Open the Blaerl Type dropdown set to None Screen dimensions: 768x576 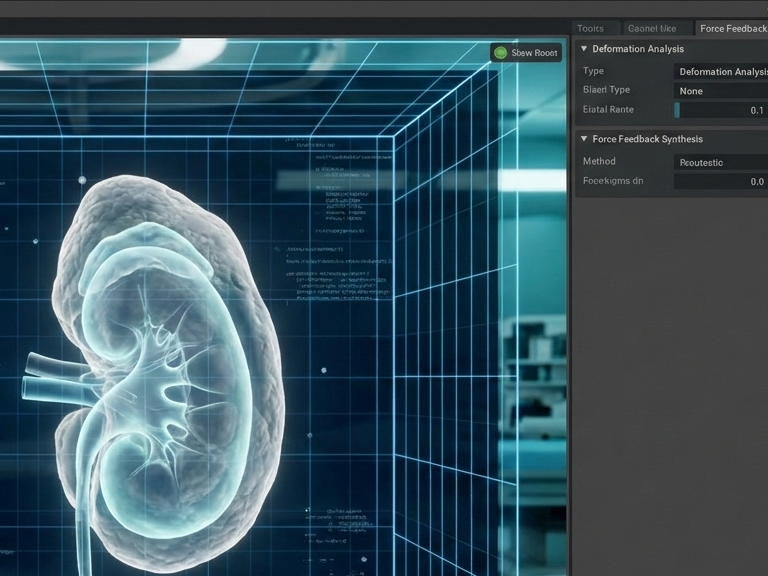coord(720,91)
